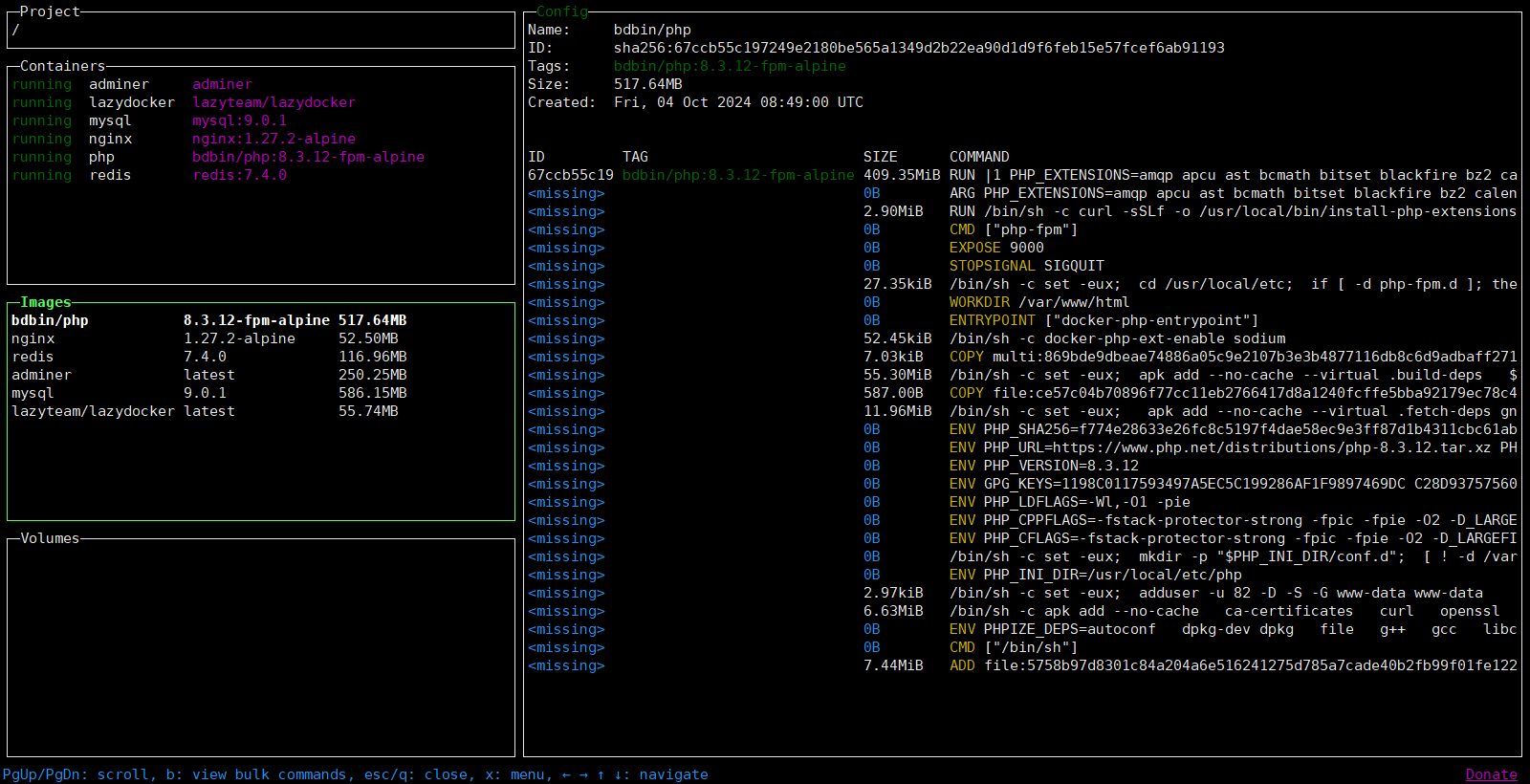The width and height of the screenshot is (1530, 784).
Task: Click the ENV PHP_SHA256 layer command
Action: click(x=1234, y=429)
